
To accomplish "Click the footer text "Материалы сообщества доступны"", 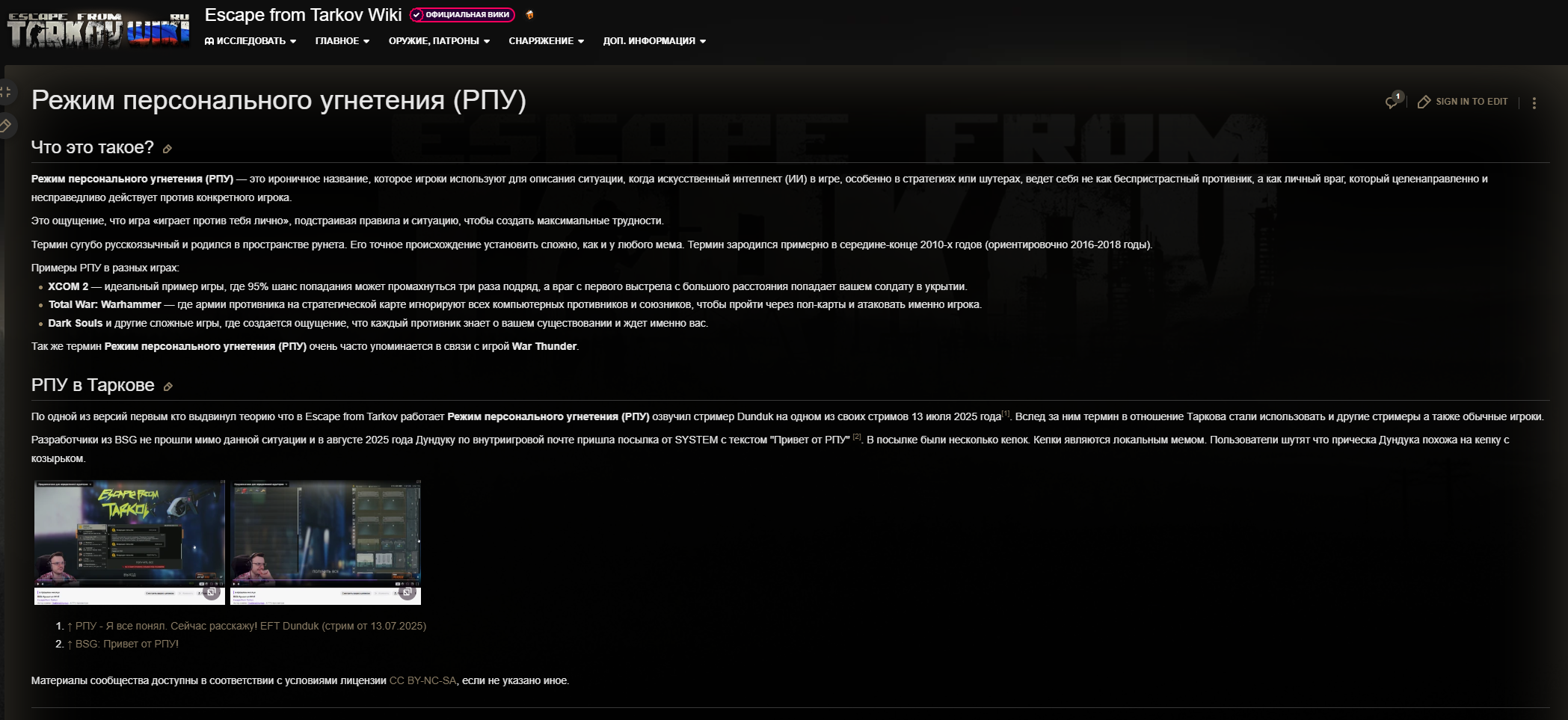I will point(301,681).
